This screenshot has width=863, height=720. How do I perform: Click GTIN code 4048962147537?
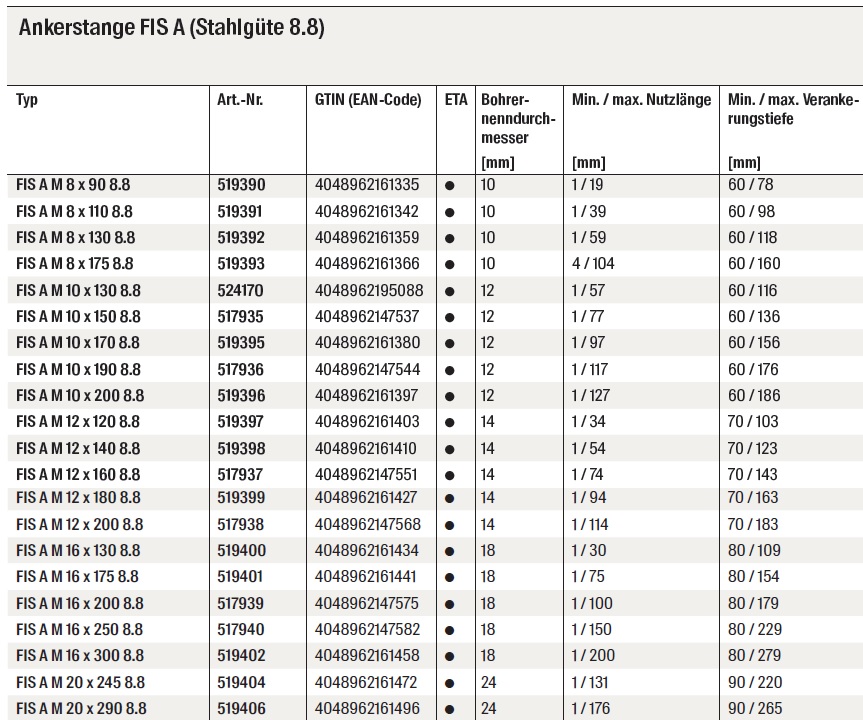367,317
